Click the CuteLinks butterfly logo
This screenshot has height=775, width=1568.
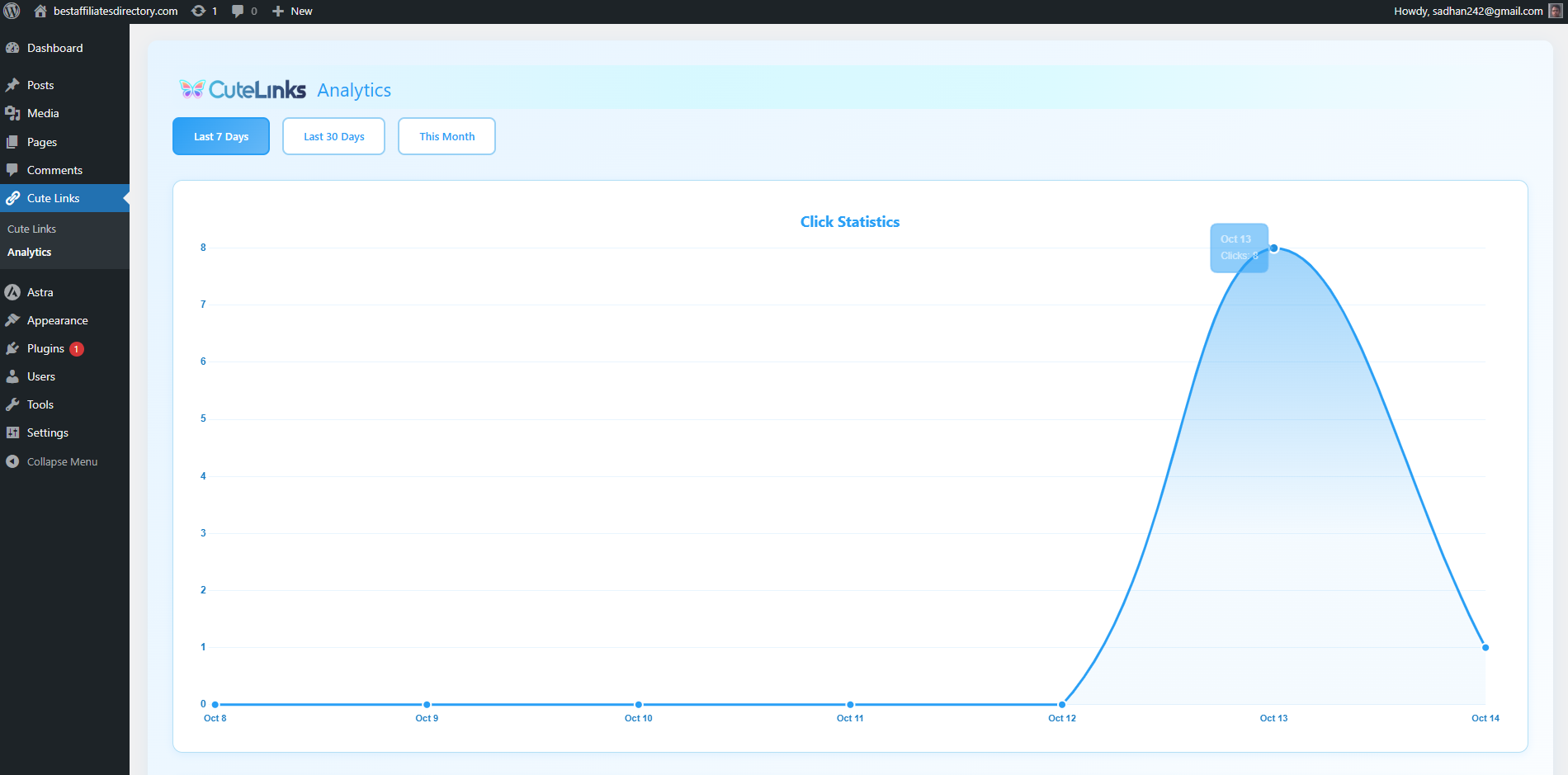click(192, 89)
